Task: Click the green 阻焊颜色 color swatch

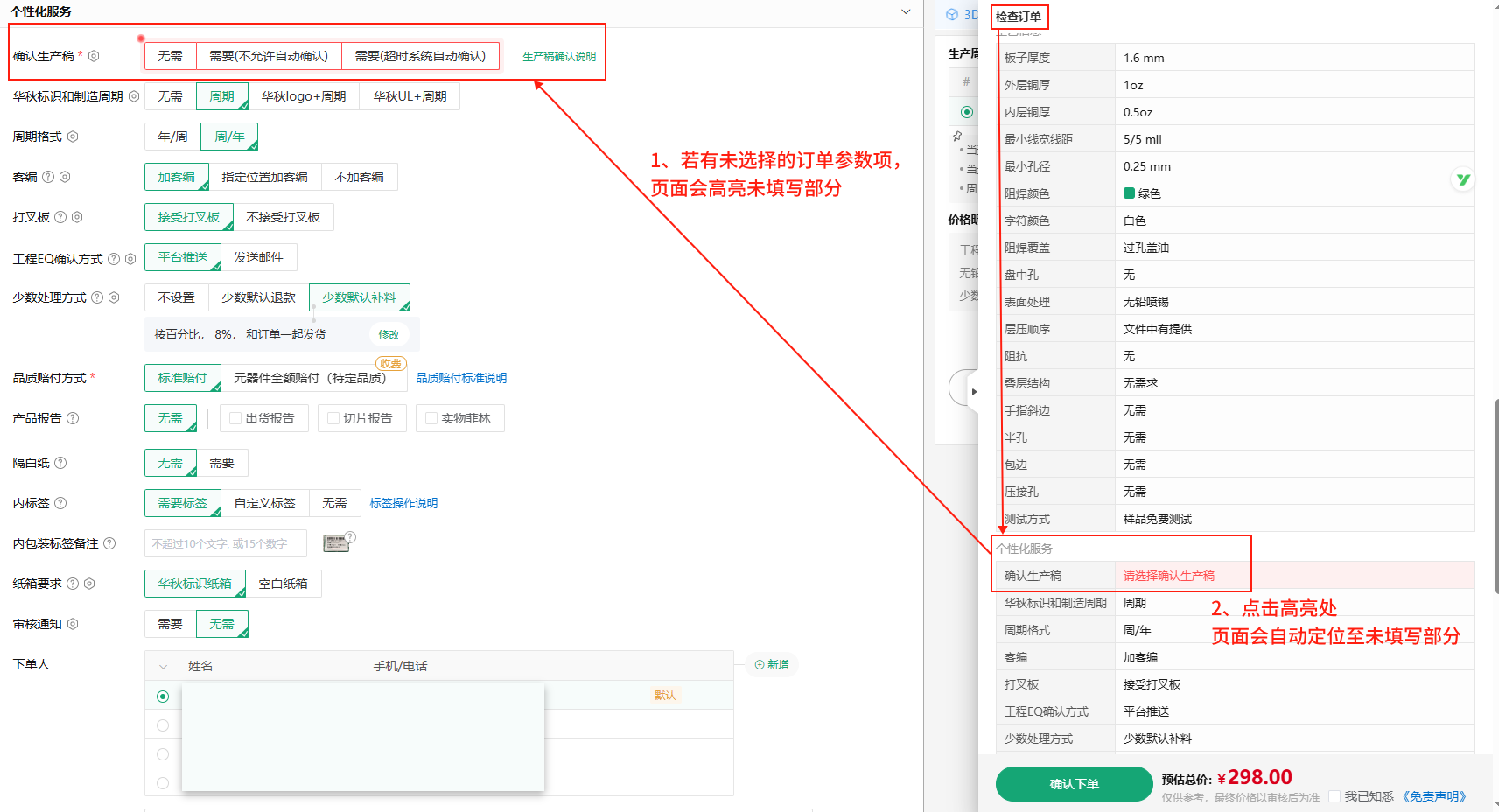Action: click(x=1129, y=193)
